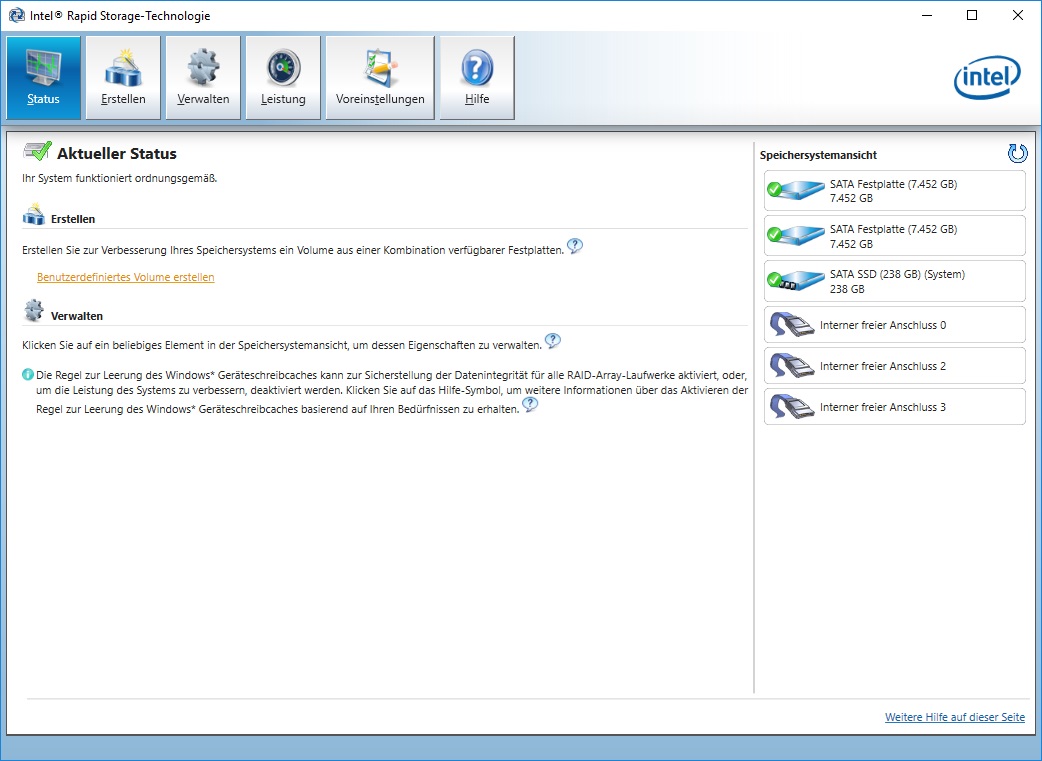Click the Intel logo
The height and width of the screenshot is (761, 1042).
point(988,77)
